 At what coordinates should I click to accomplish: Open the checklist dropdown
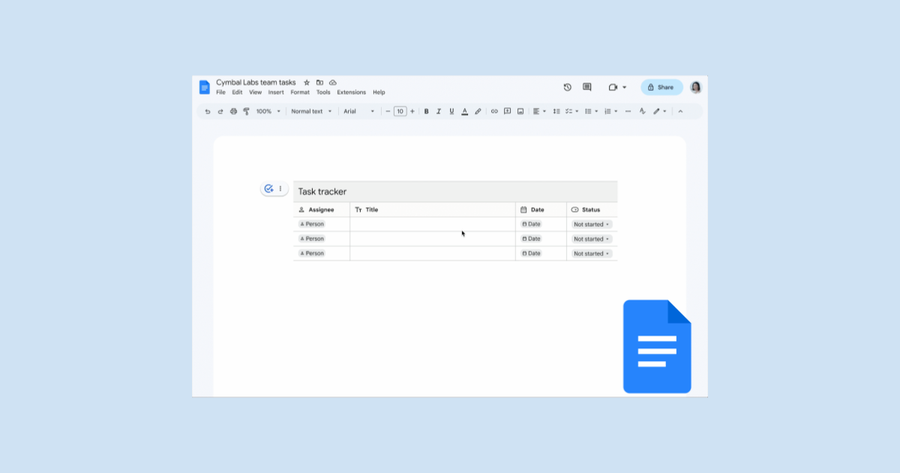pyautogui.click(x=572, y=111)
